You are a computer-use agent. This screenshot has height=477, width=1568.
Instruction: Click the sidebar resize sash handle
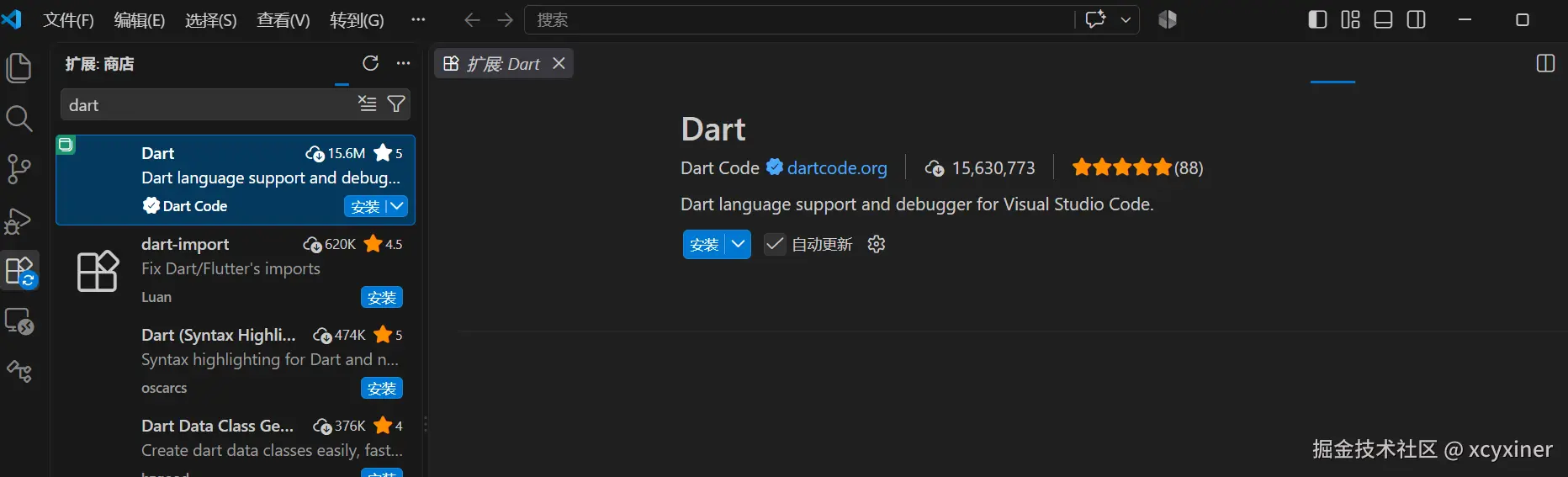point(426,425)
